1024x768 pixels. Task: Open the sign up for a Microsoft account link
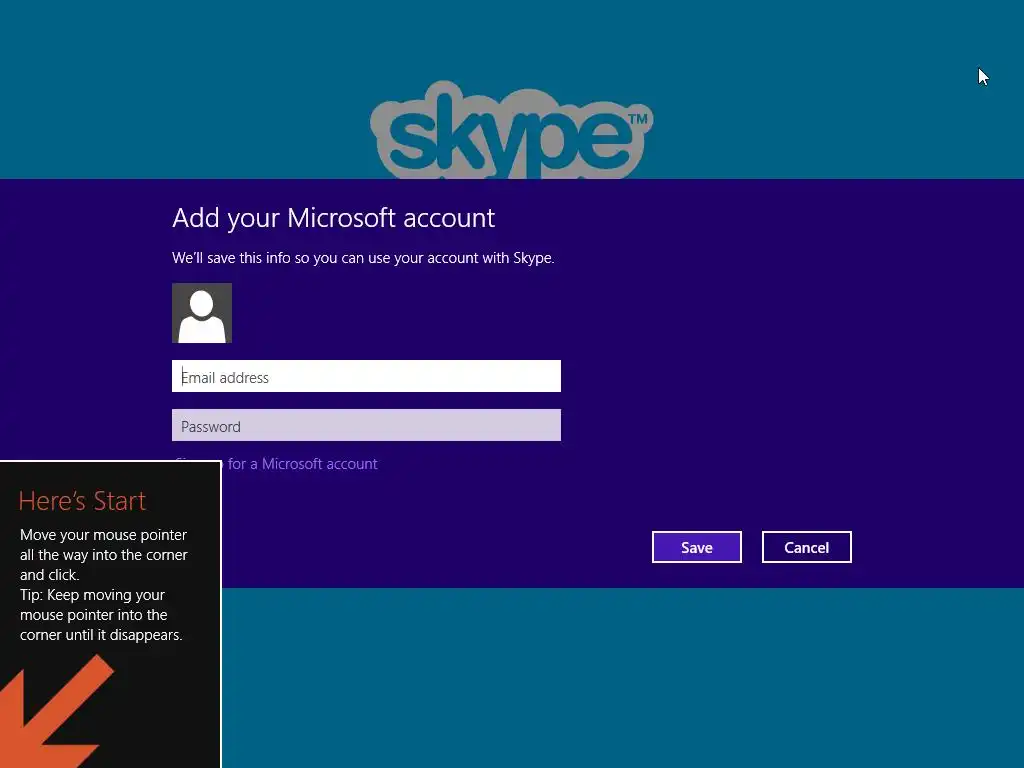[x=299, y=464]
